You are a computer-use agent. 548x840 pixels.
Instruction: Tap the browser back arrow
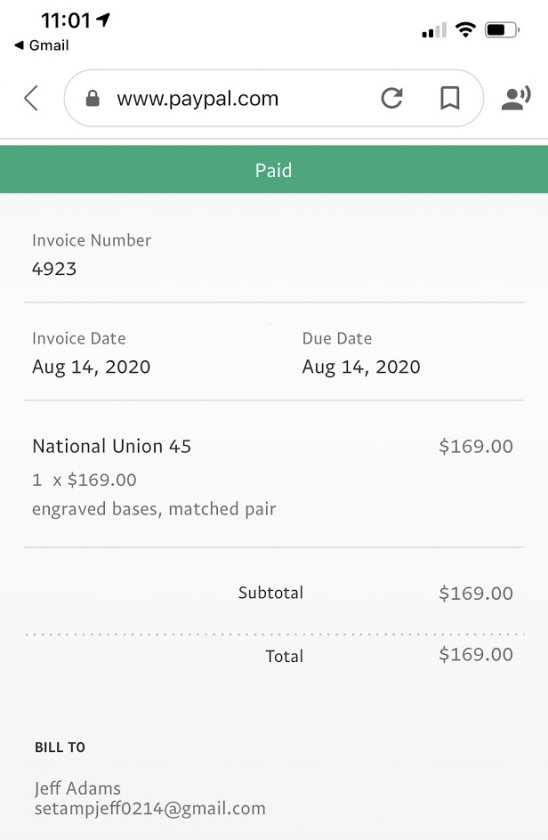32,99
